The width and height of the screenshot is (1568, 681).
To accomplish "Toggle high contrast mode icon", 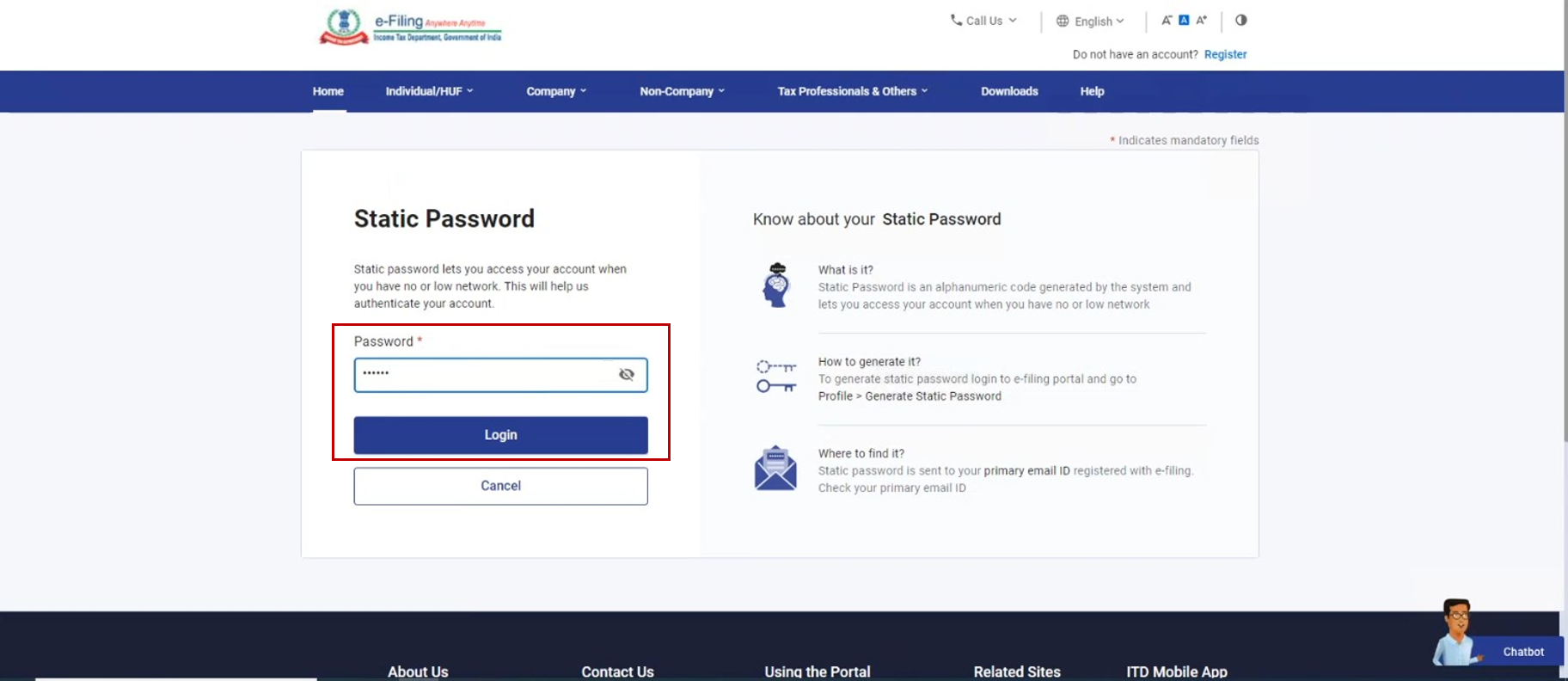I will tap(1240, 20).
